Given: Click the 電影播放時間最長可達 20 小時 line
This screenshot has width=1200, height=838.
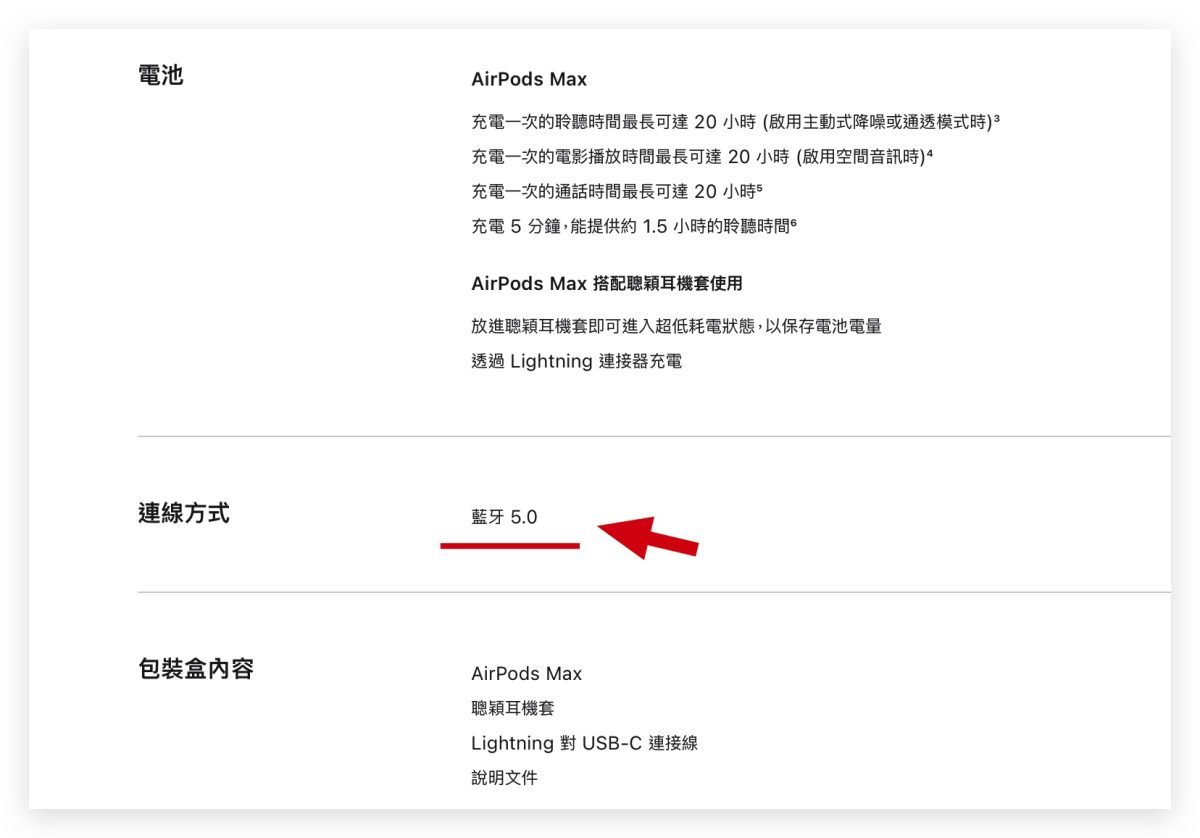Looking at the screenshot, I should click(700, 157).
